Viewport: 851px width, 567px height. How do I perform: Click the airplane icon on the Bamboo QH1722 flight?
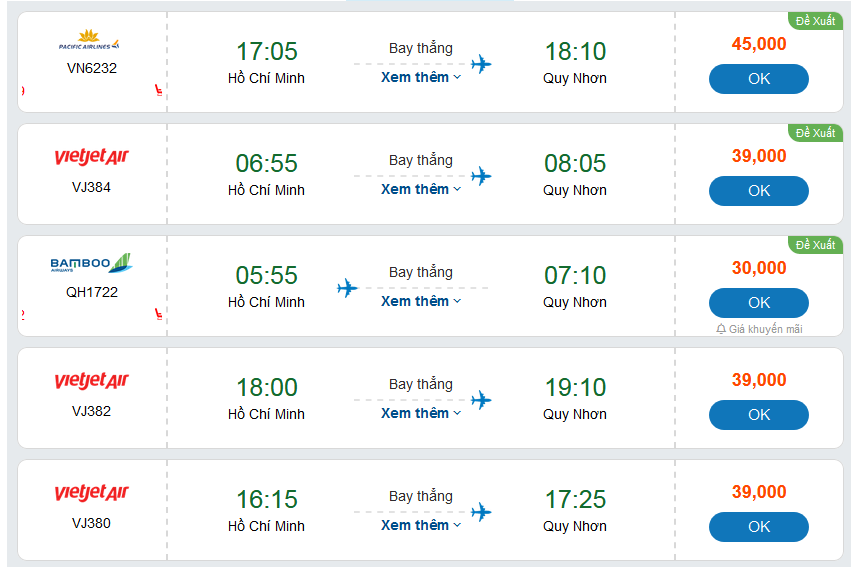click(347, 289)
